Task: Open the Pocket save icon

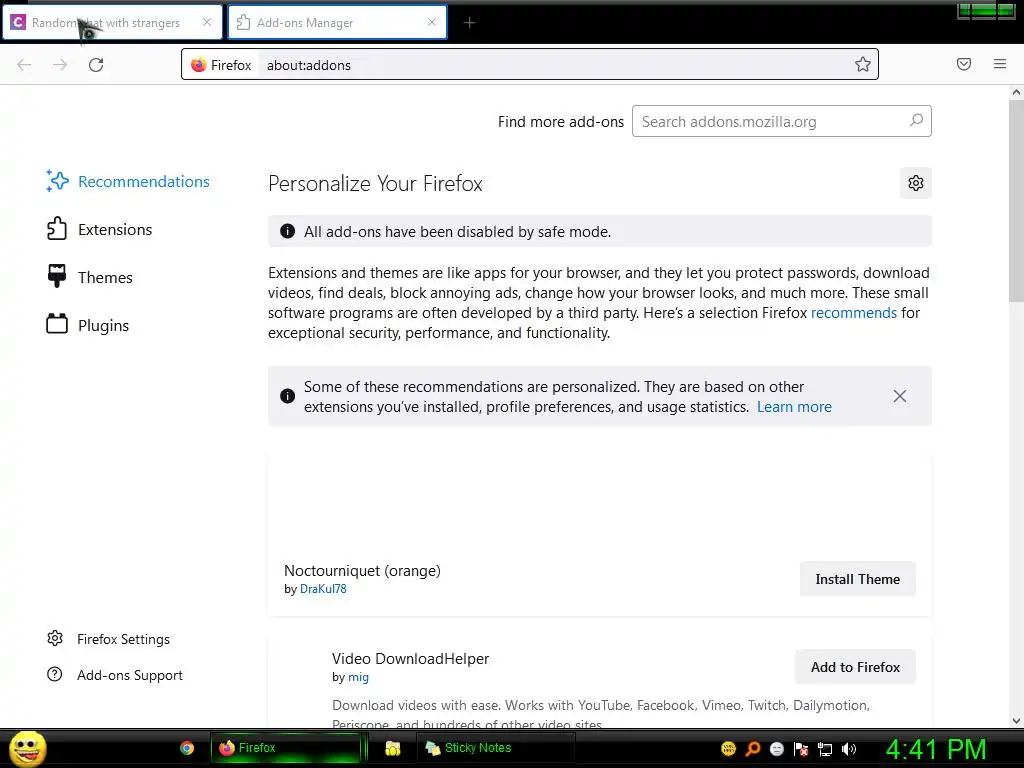Action: (964, 64)
